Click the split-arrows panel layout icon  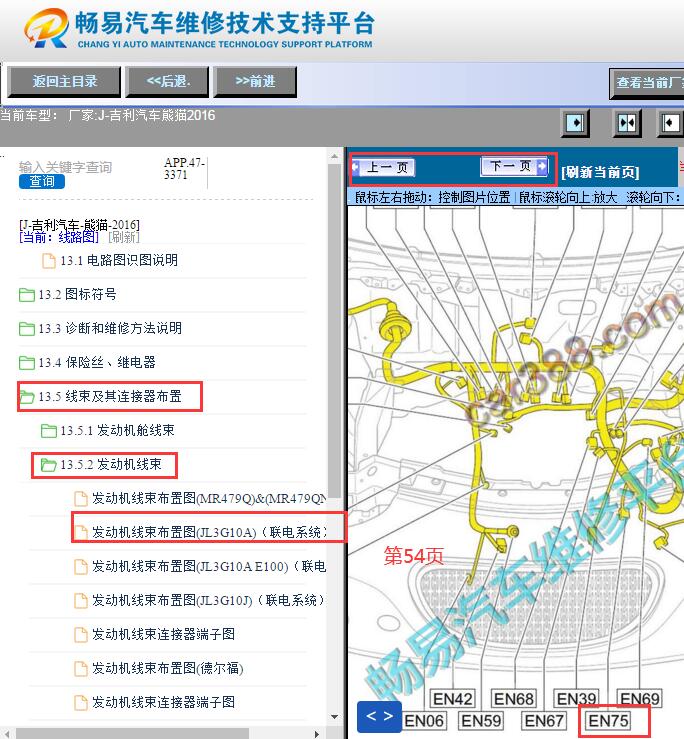[627, 123]
